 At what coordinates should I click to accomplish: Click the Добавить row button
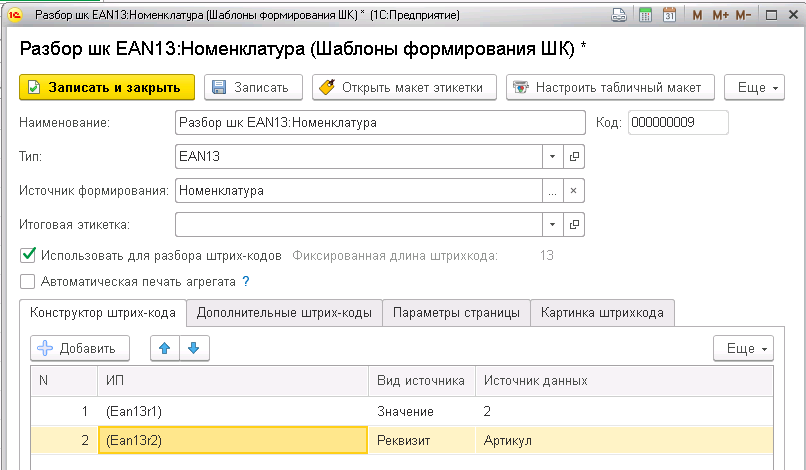[80, 349]
